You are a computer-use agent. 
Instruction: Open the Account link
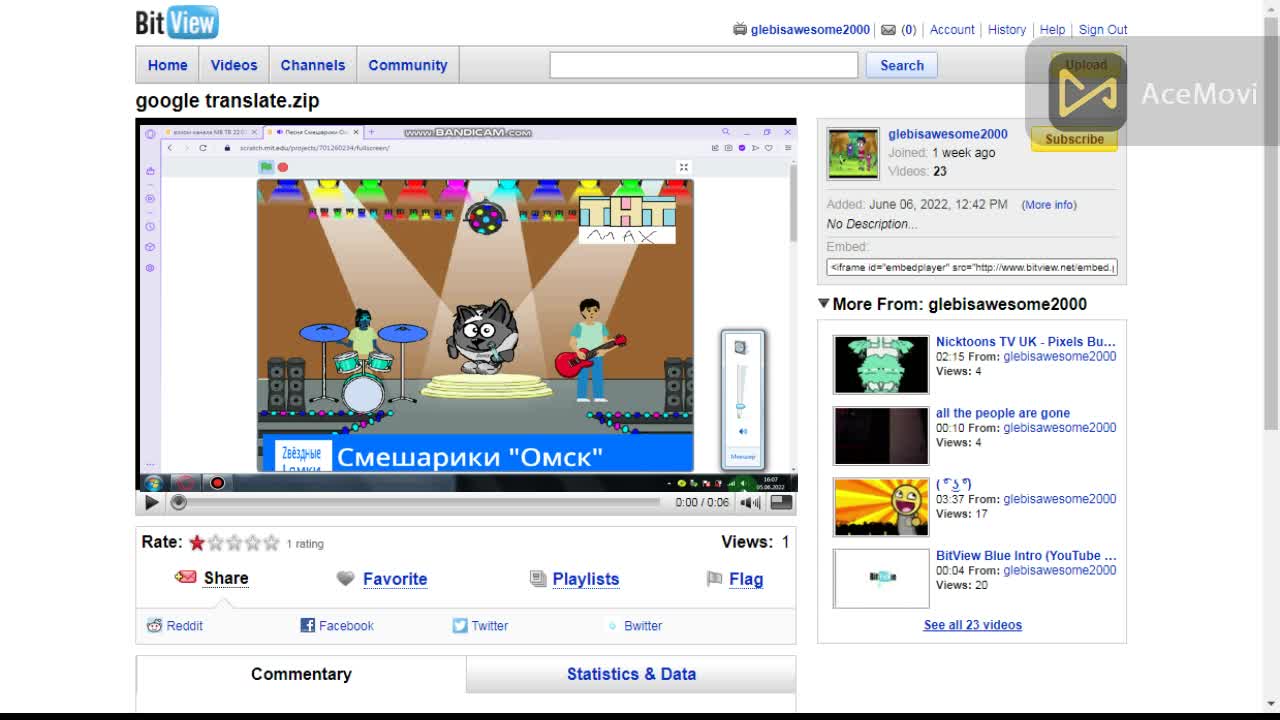pyautogui.click(x=952, y=30)
